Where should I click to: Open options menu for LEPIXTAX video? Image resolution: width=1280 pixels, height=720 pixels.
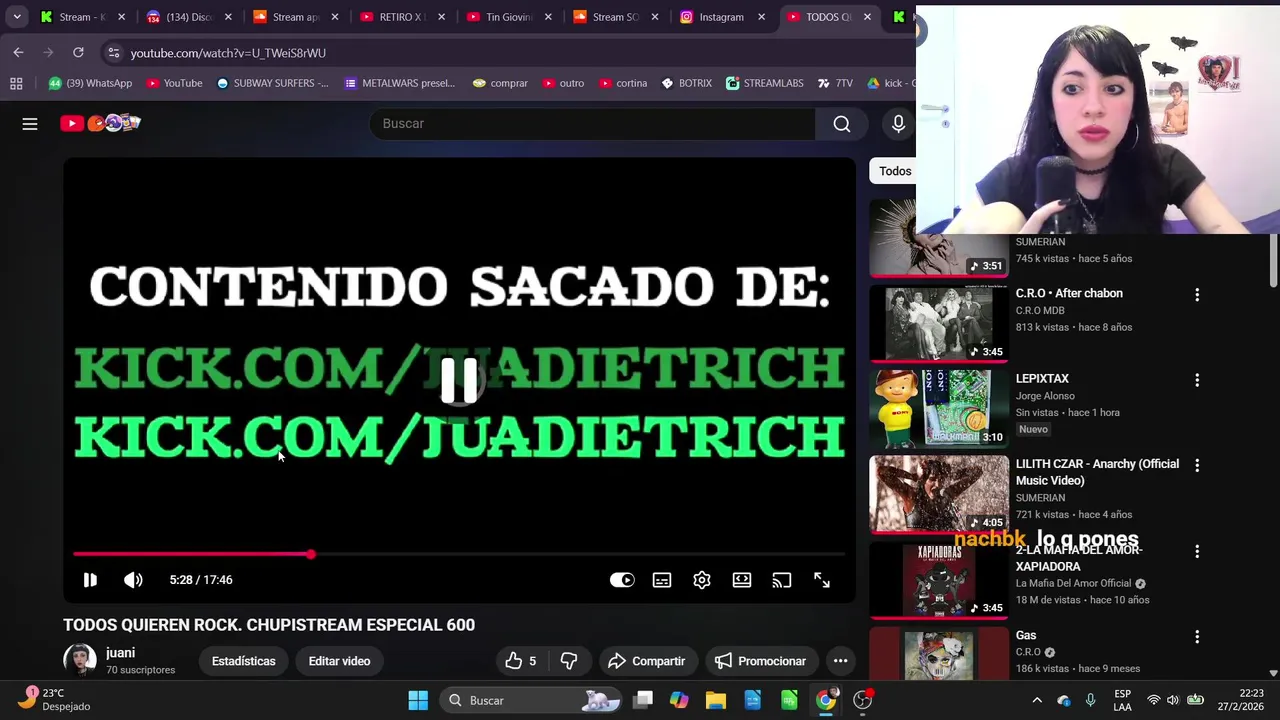(1197, 380)
